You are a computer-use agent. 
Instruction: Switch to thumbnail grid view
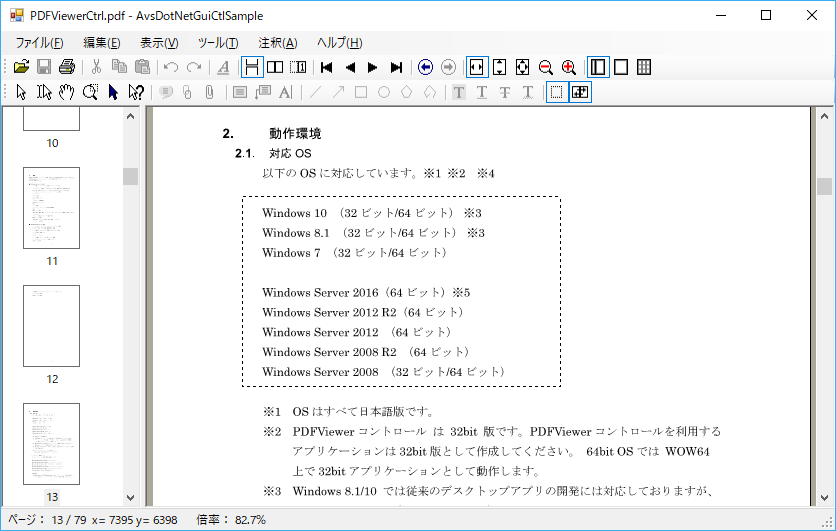[x=644, y=67]
